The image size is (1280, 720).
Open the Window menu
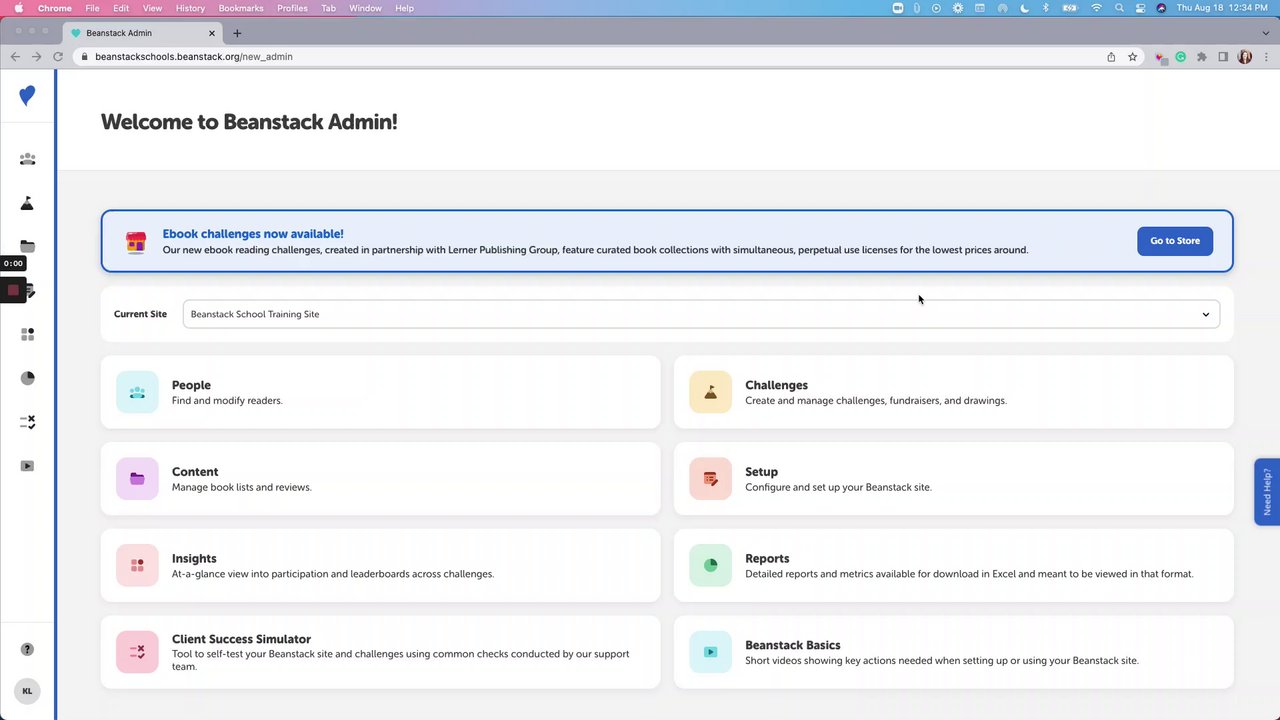coord(365,8)
